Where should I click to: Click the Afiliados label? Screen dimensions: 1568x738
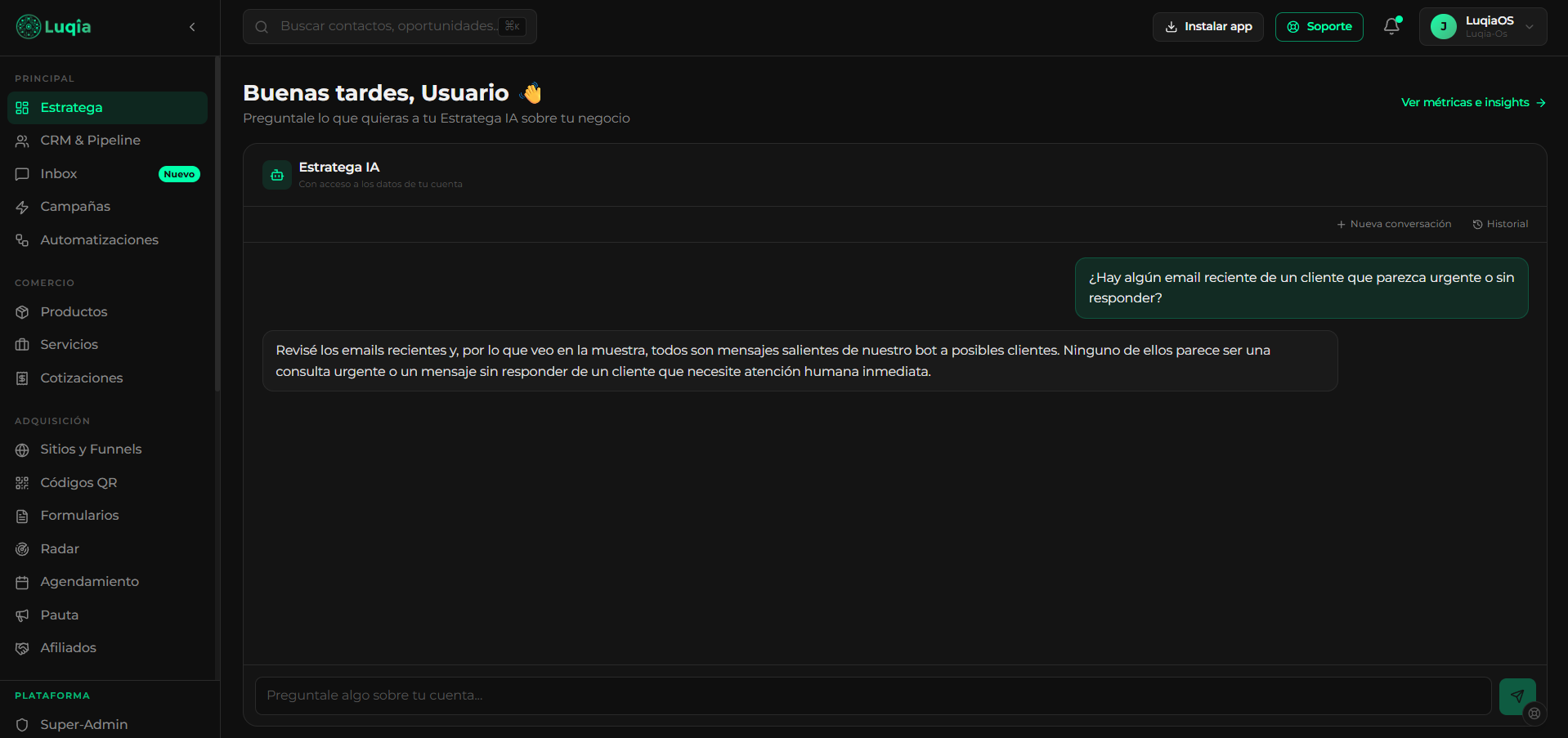(69, 648)
